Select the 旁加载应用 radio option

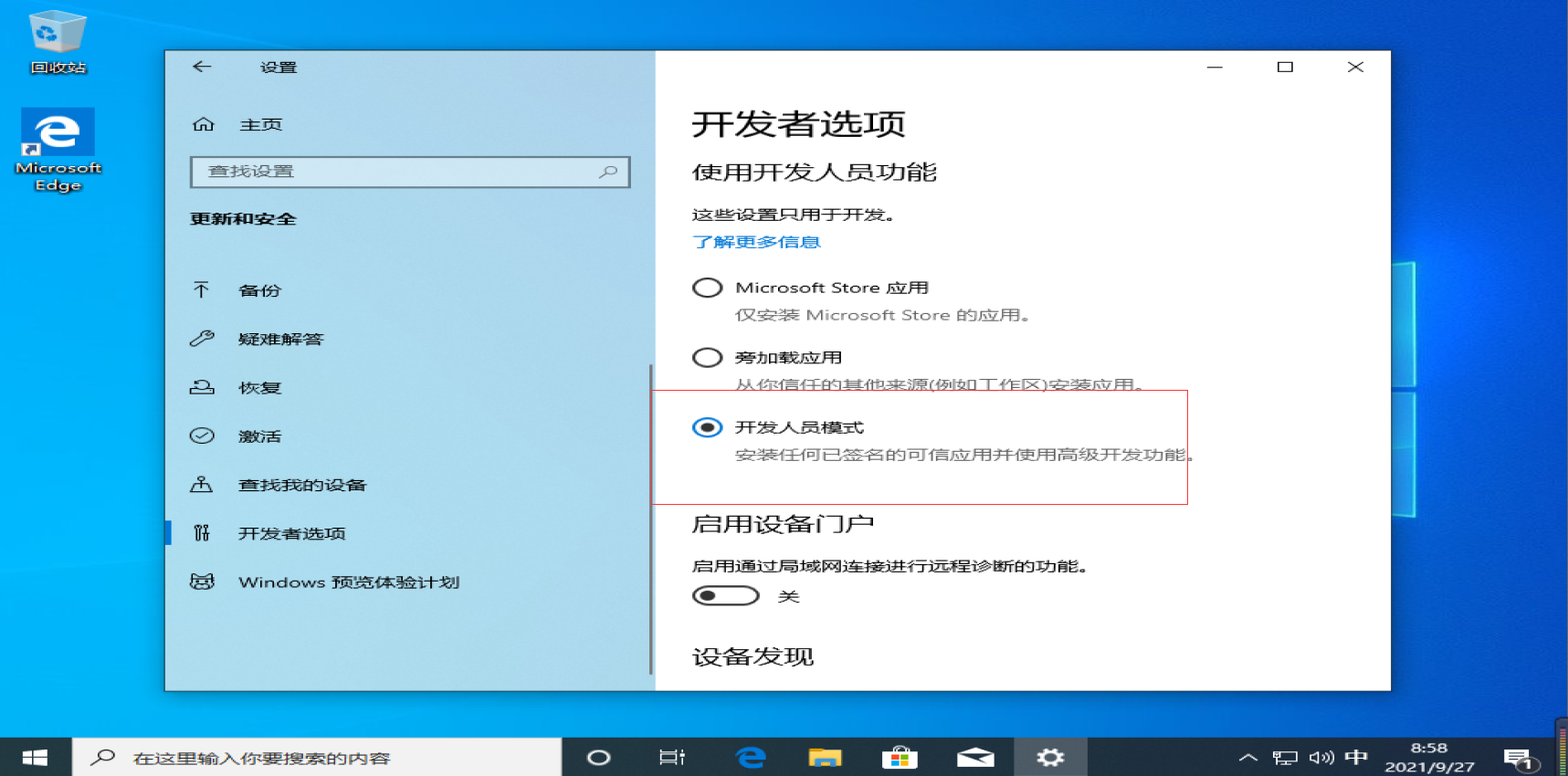pyautogui.click(x=708, y=357)
